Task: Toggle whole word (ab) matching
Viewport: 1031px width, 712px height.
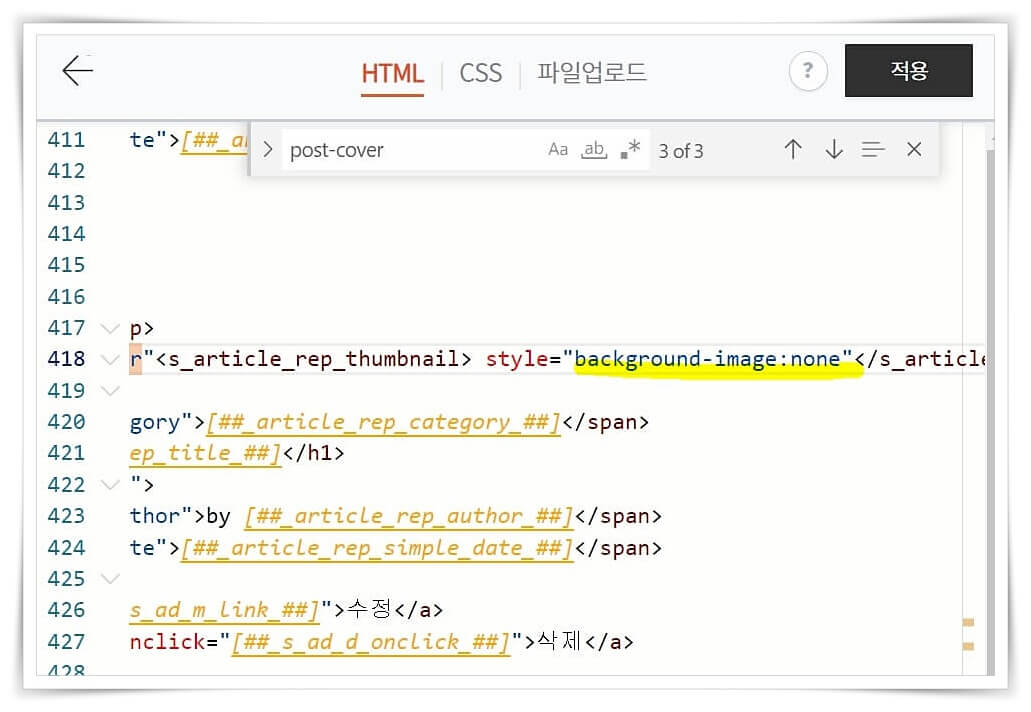Action: pyautogui.click(x=593, y=148)
